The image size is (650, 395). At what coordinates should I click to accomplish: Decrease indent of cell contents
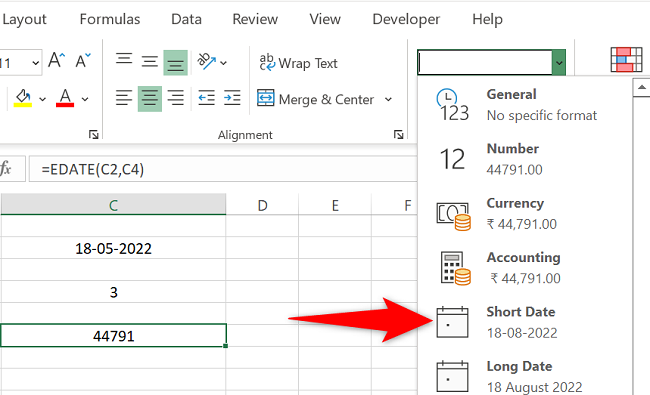(x=206, y=98)
